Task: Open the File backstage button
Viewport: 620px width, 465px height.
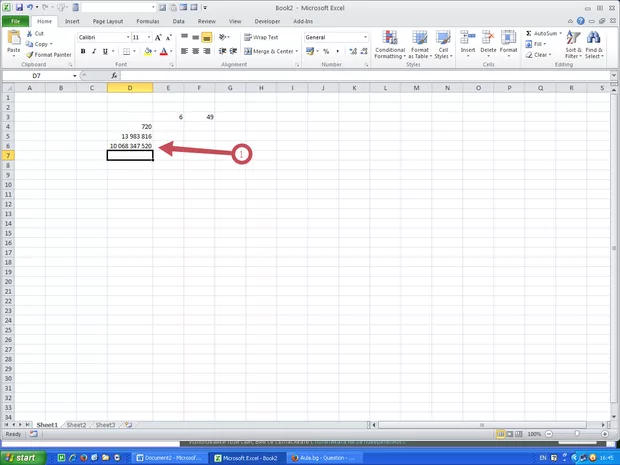Action: [x=16, y=20]
